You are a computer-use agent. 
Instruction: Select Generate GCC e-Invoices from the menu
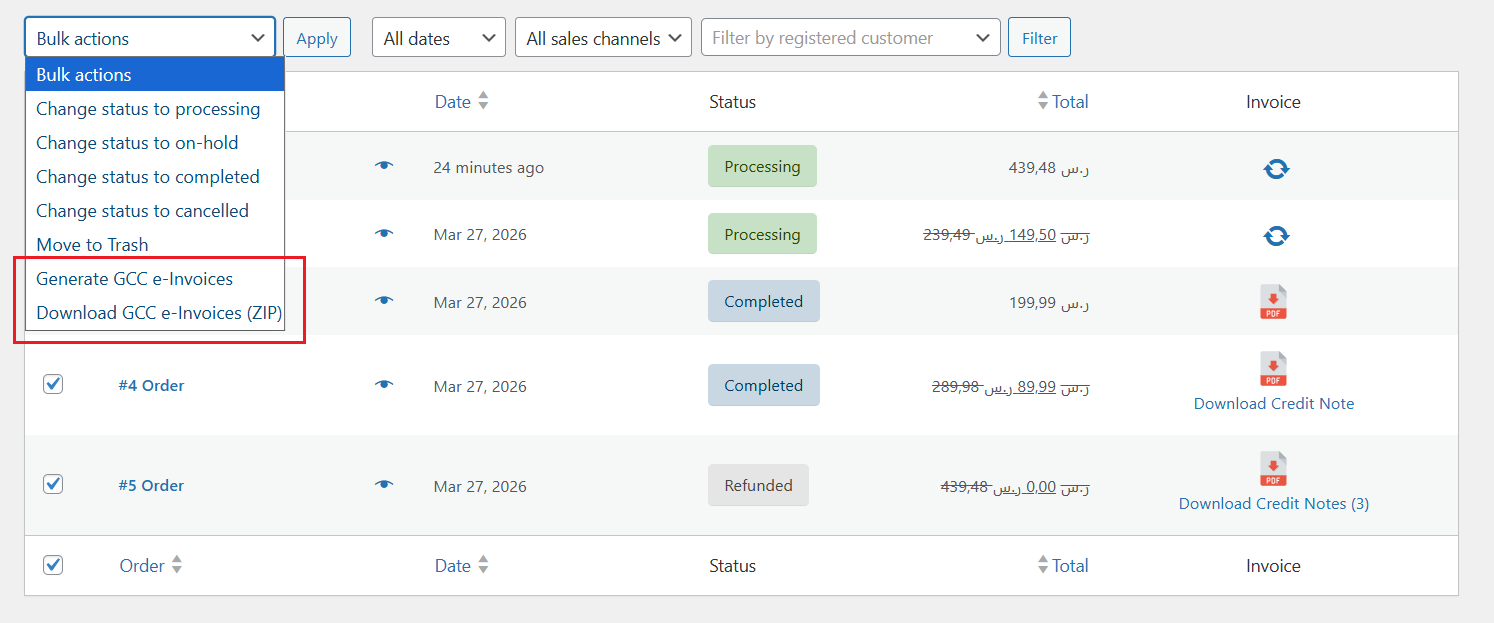pos(133,278)
